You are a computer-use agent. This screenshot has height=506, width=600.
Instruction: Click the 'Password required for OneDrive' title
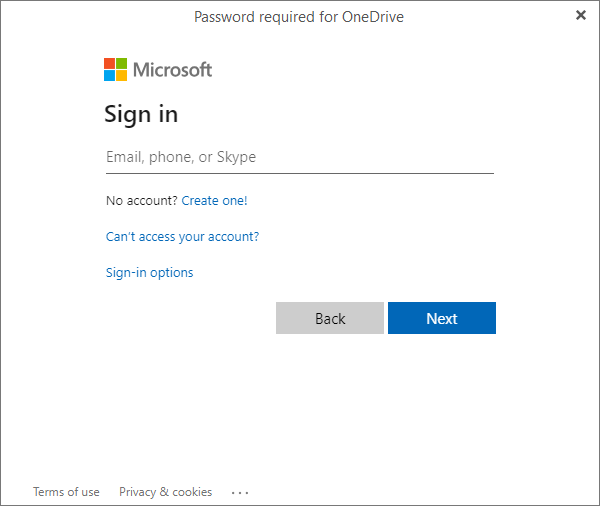click(299, 16)
